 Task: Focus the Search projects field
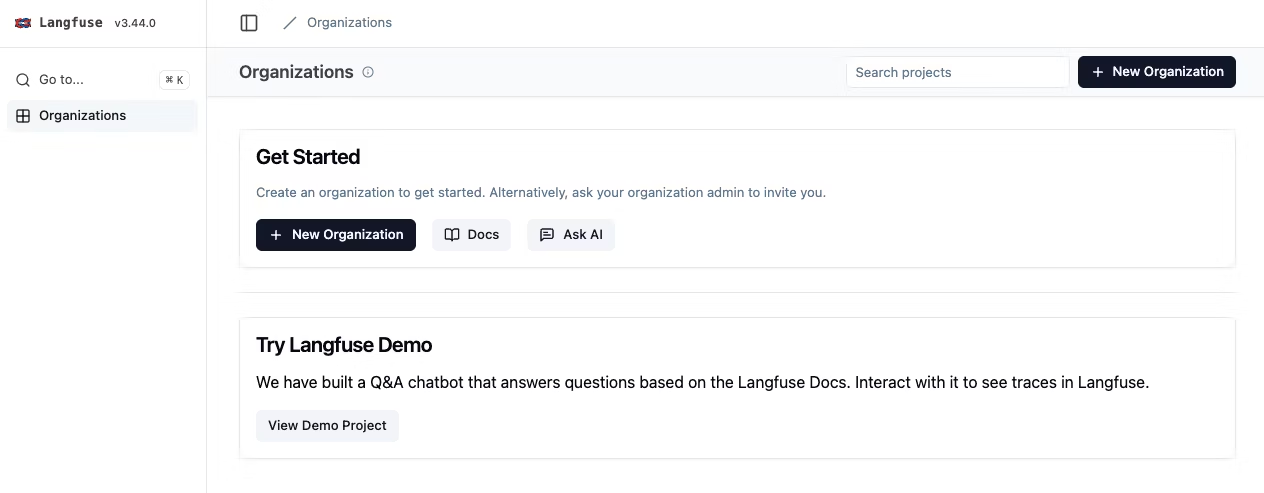point(958,72)
